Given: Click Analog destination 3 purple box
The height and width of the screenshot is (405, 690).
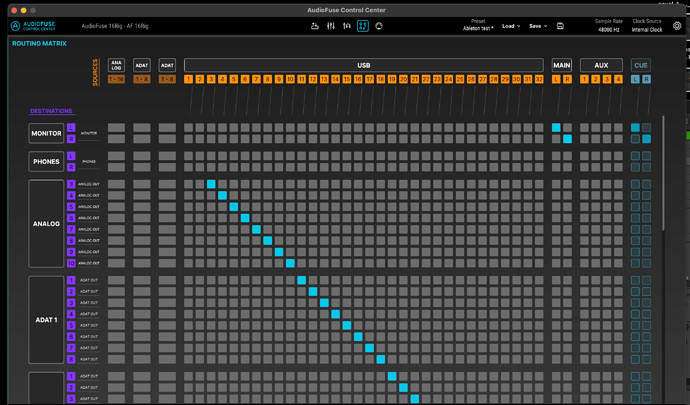Looking at the screenshot, I should 71,184.
